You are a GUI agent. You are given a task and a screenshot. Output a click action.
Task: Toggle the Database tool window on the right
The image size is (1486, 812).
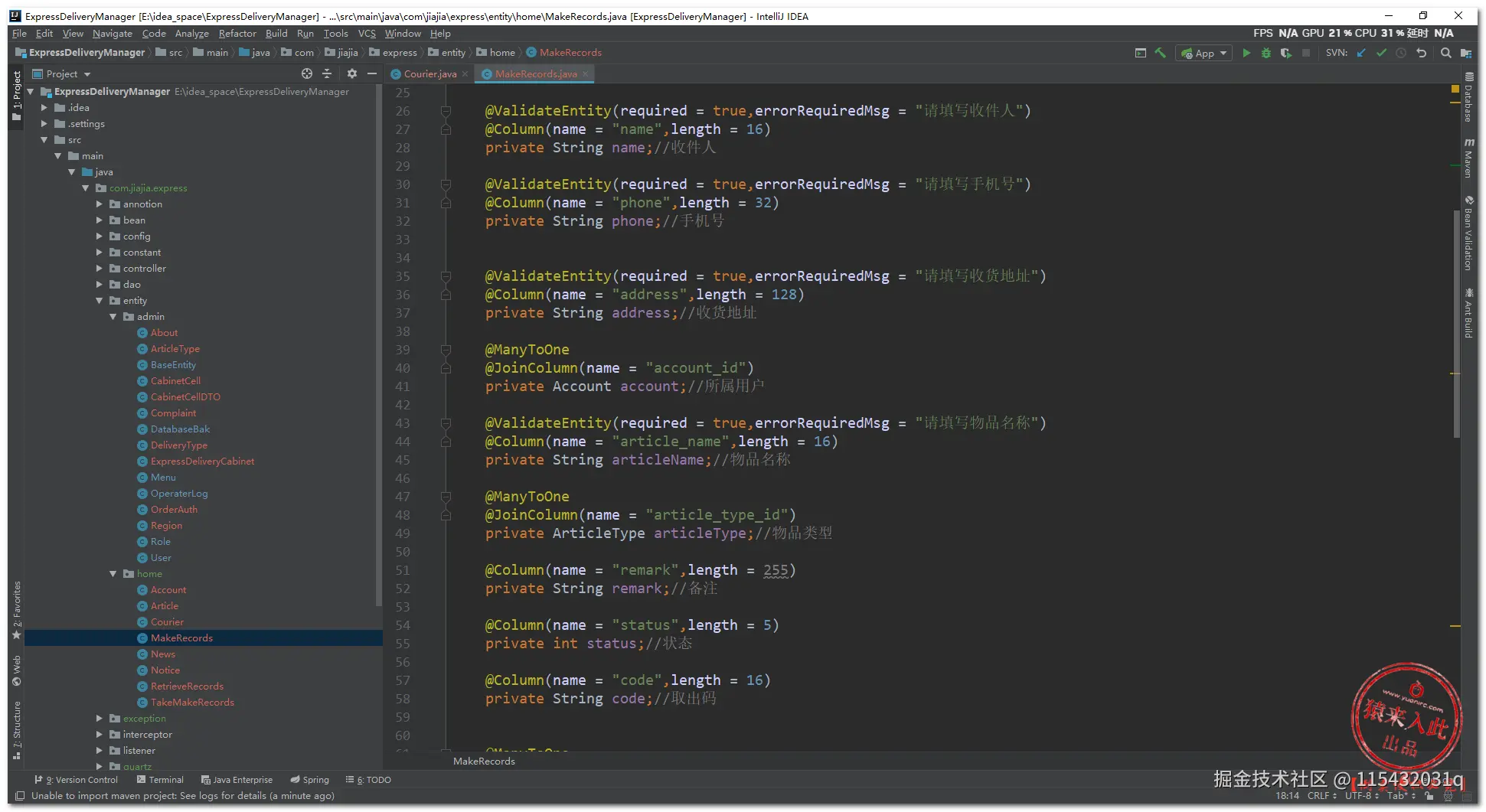click(1468, 98)
